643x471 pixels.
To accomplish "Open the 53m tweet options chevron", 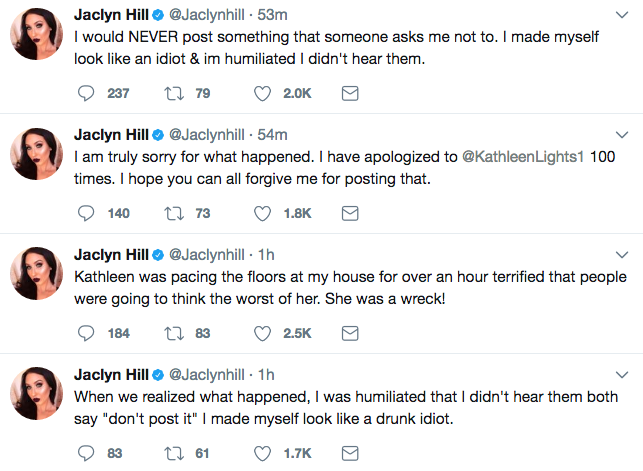I will point(622,15).
